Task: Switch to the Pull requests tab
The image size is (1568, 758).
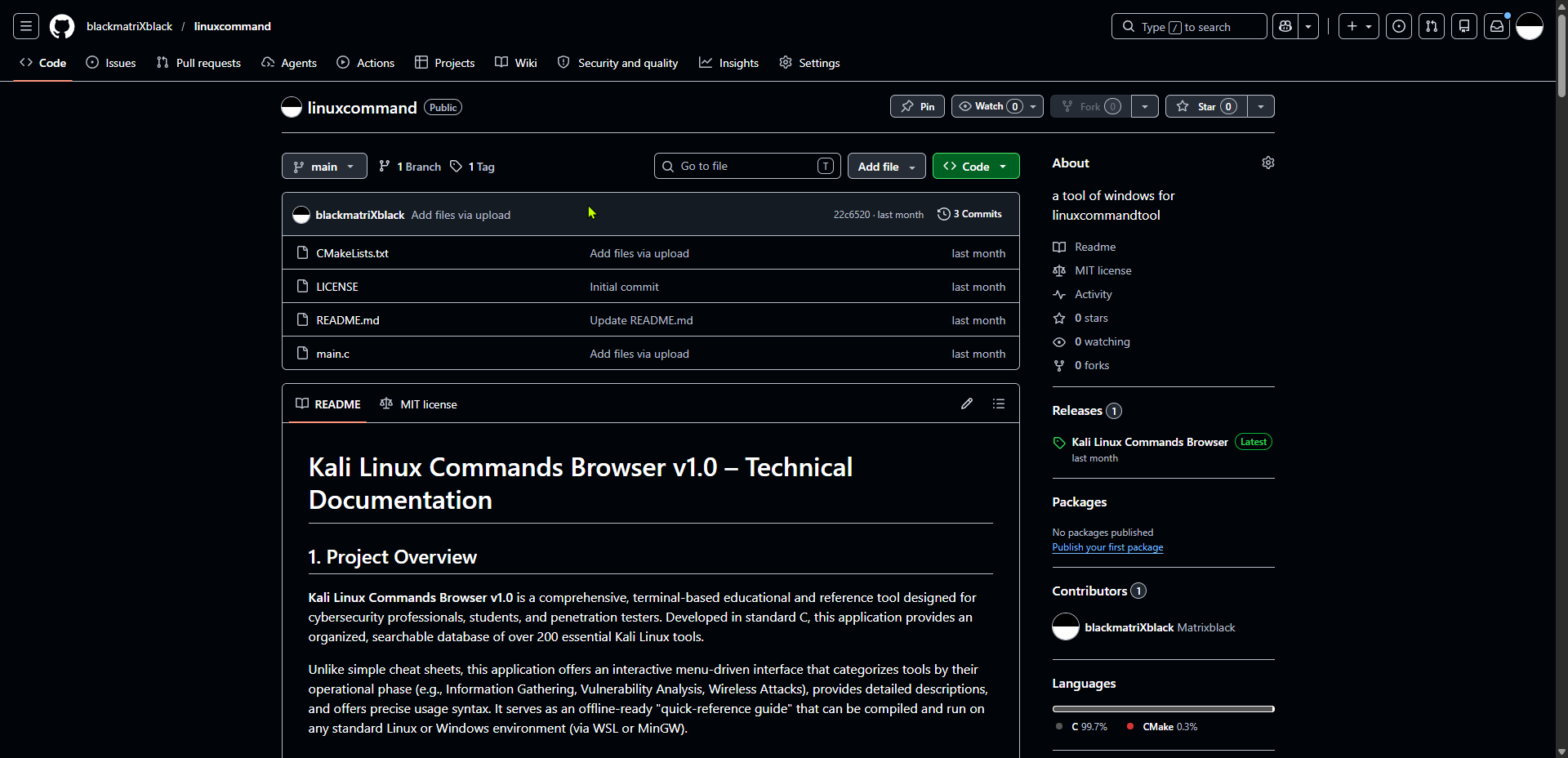Action: point(198,63)
